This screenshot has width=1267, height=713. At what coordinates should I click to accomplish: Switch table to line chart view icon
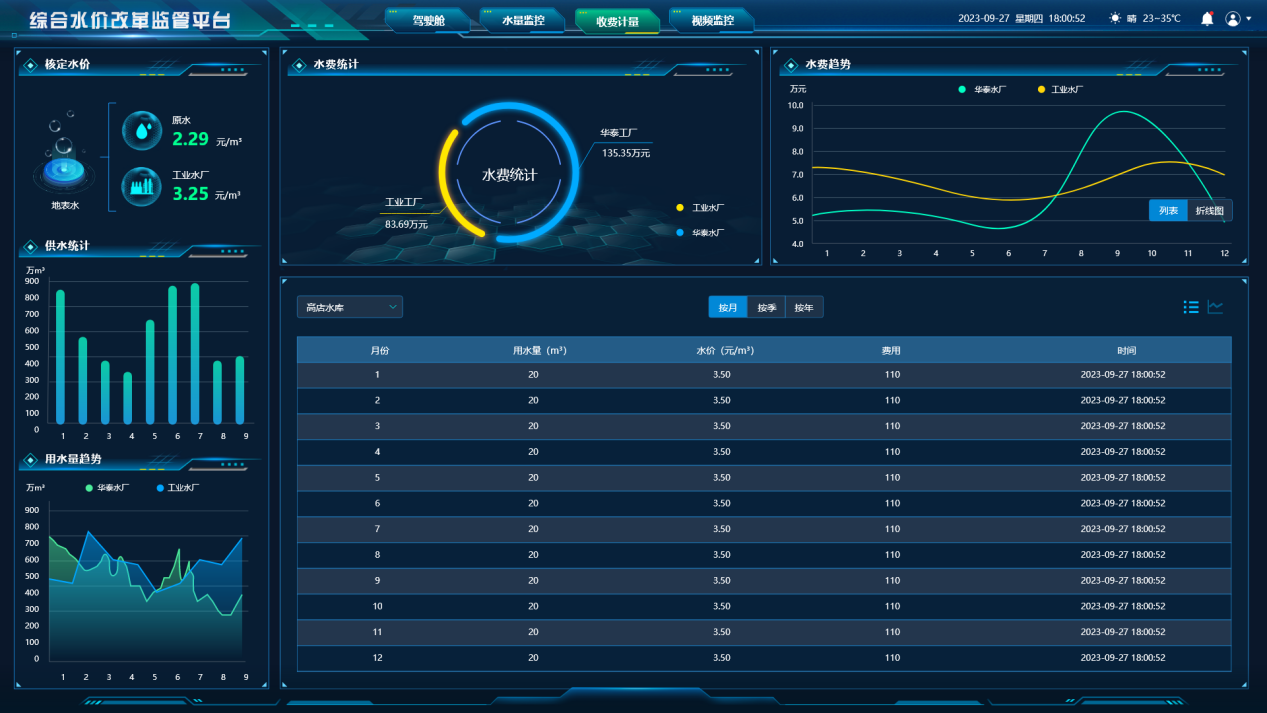click(x=1215, y=307)
